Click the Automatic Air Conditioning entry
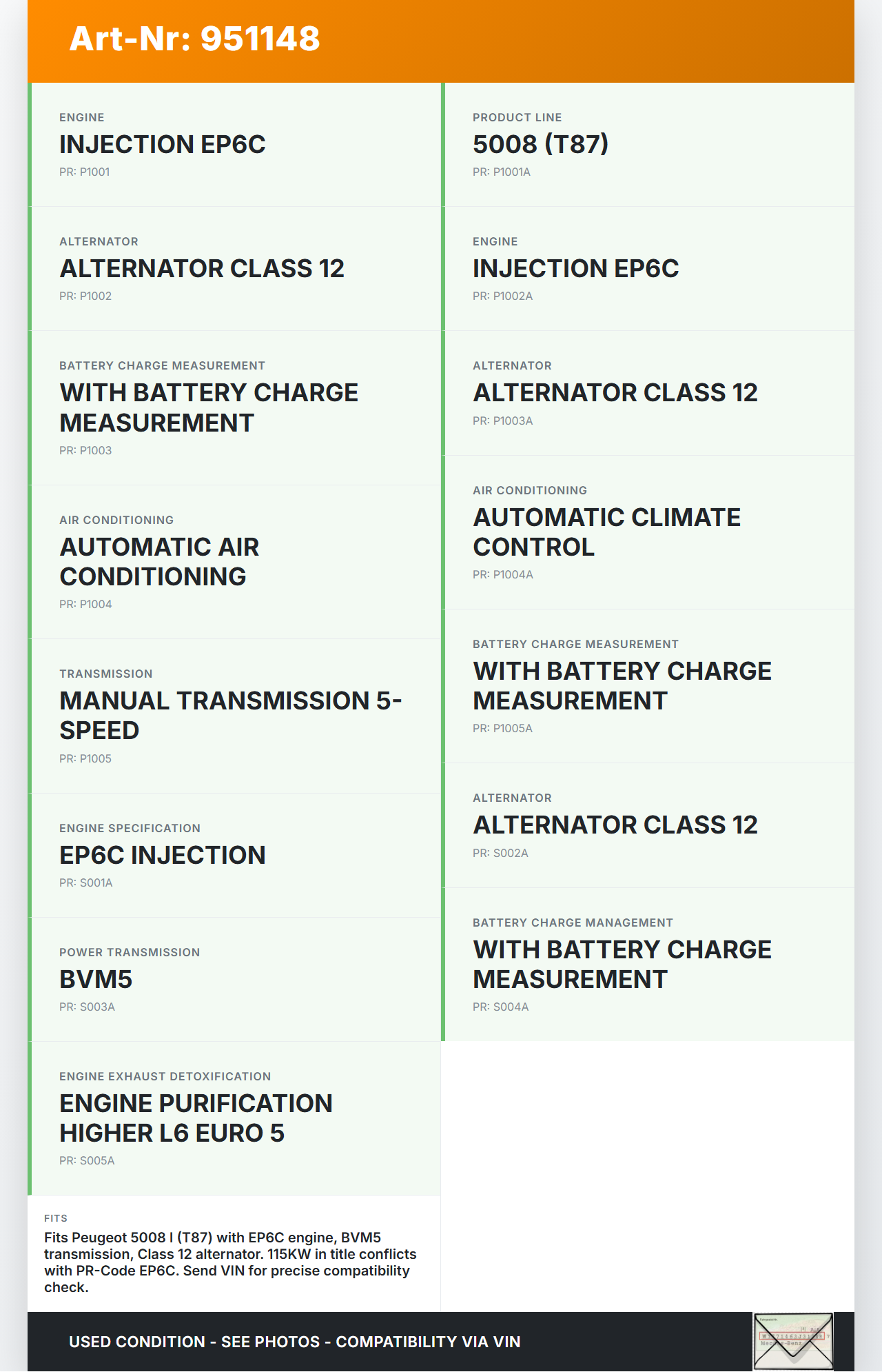882x1372 pixels. [234, 561]
